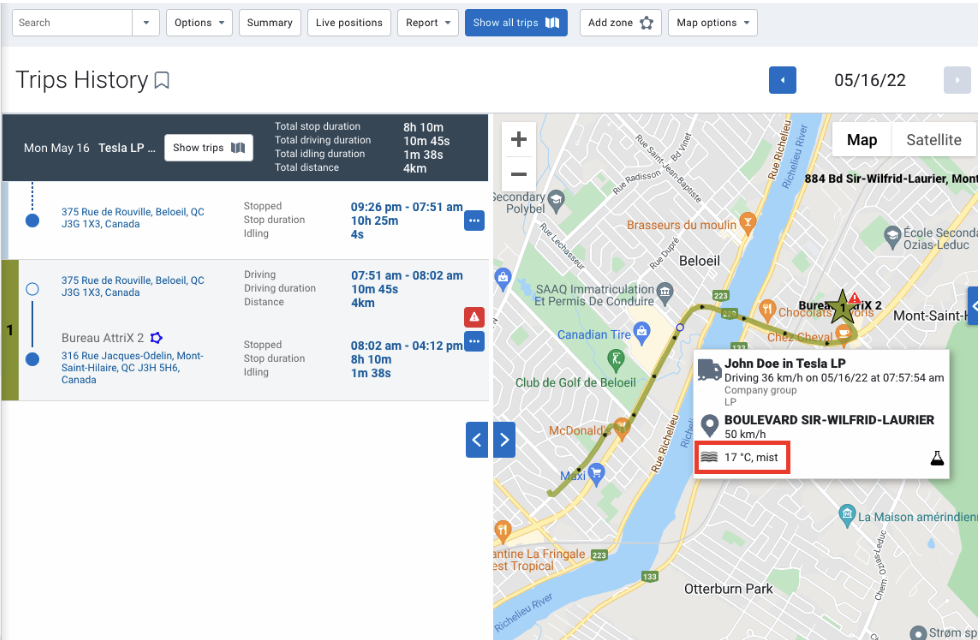Viewport: 980px width, 640px height.
Task: Click the stop time 08:02 am - 04:12 pm
Action: [x=407, y=346]
